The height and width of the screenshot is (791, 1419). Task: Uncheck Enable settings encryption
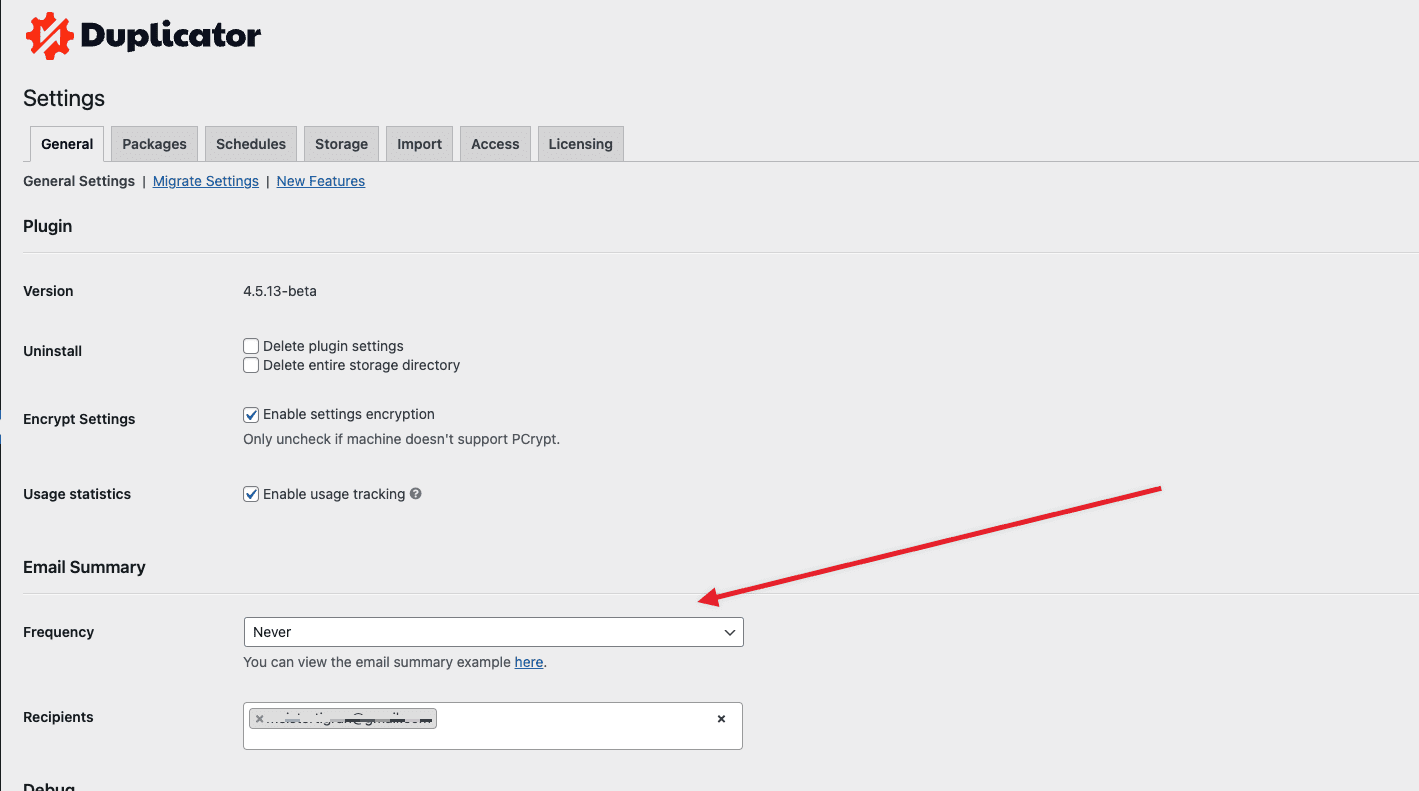tap(251, 414)
